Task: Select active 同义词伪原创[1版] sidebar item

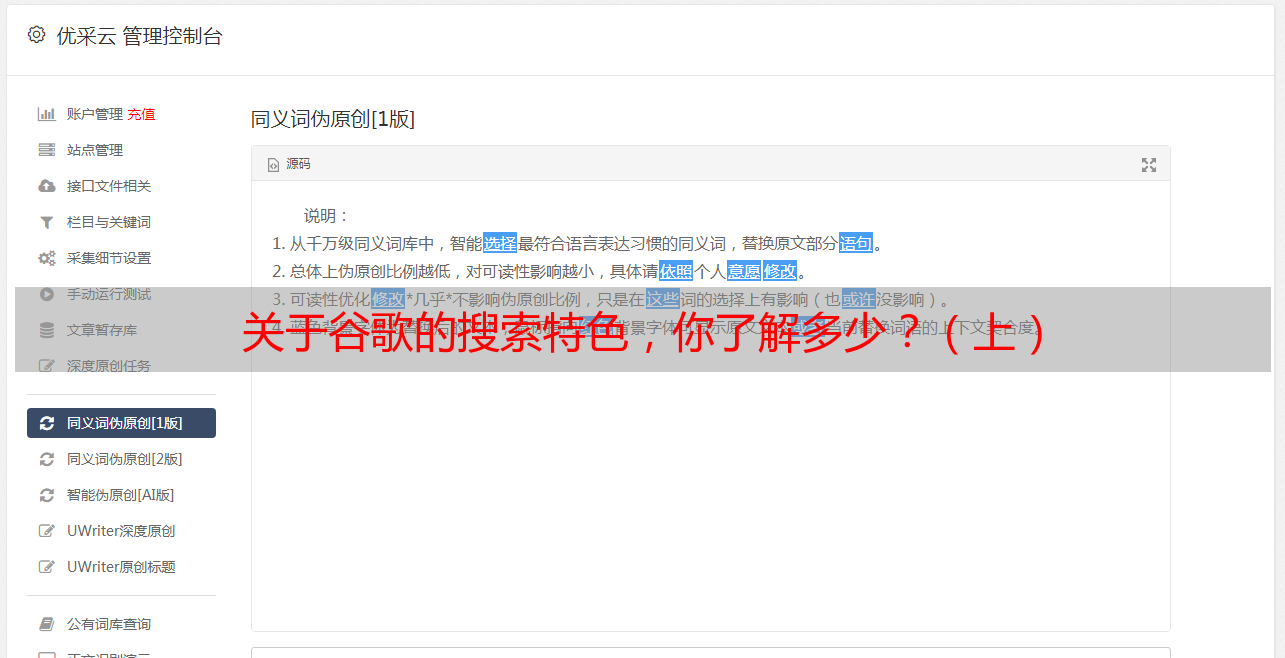Action: click(121, 423)
